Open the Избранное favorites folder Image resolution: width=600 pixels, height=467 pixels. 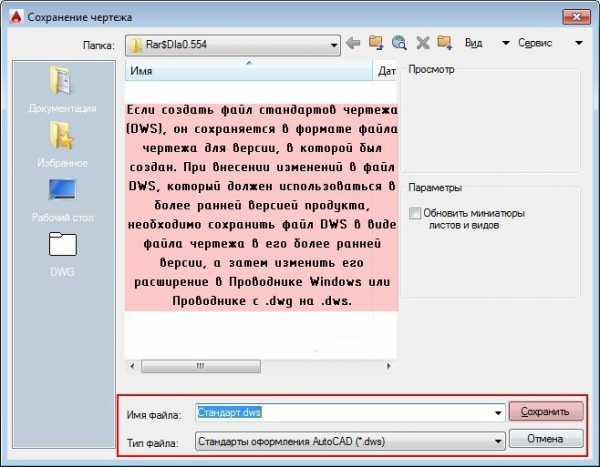click(x=62, y=143)
